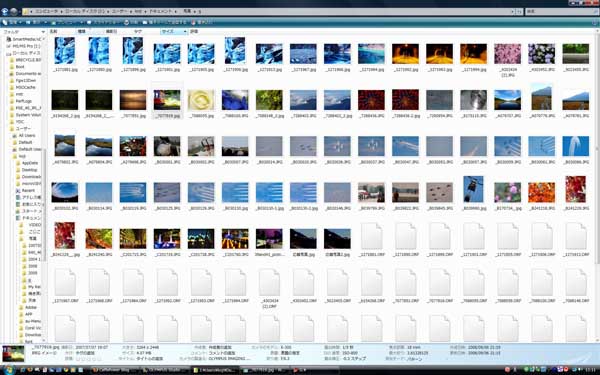This screenshot has height=375, width=600.
Task: Switch to _7077919.jpg viewer taskbar button
Action: point(265,370)
